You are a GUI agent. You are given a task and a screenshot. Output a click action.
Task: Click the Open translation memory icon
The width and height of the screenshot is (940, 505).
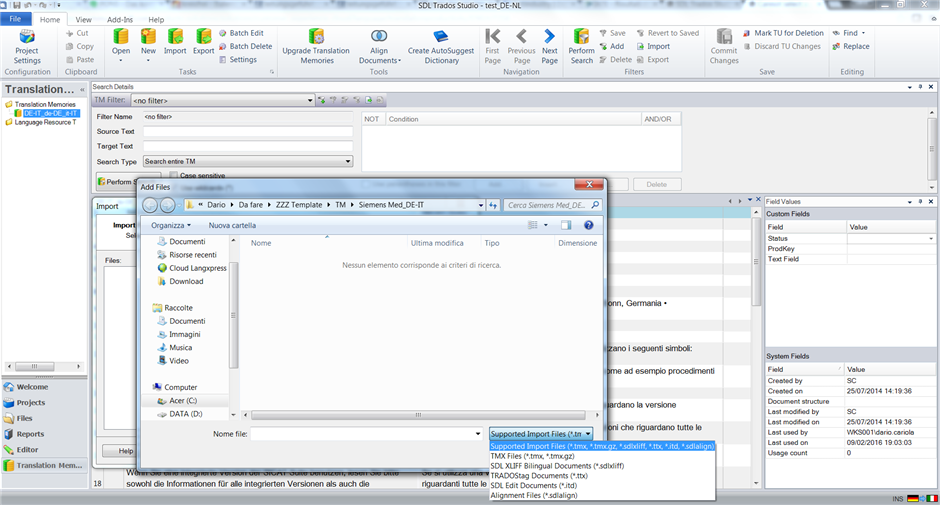pyautogui.click(x=121, y=37)
